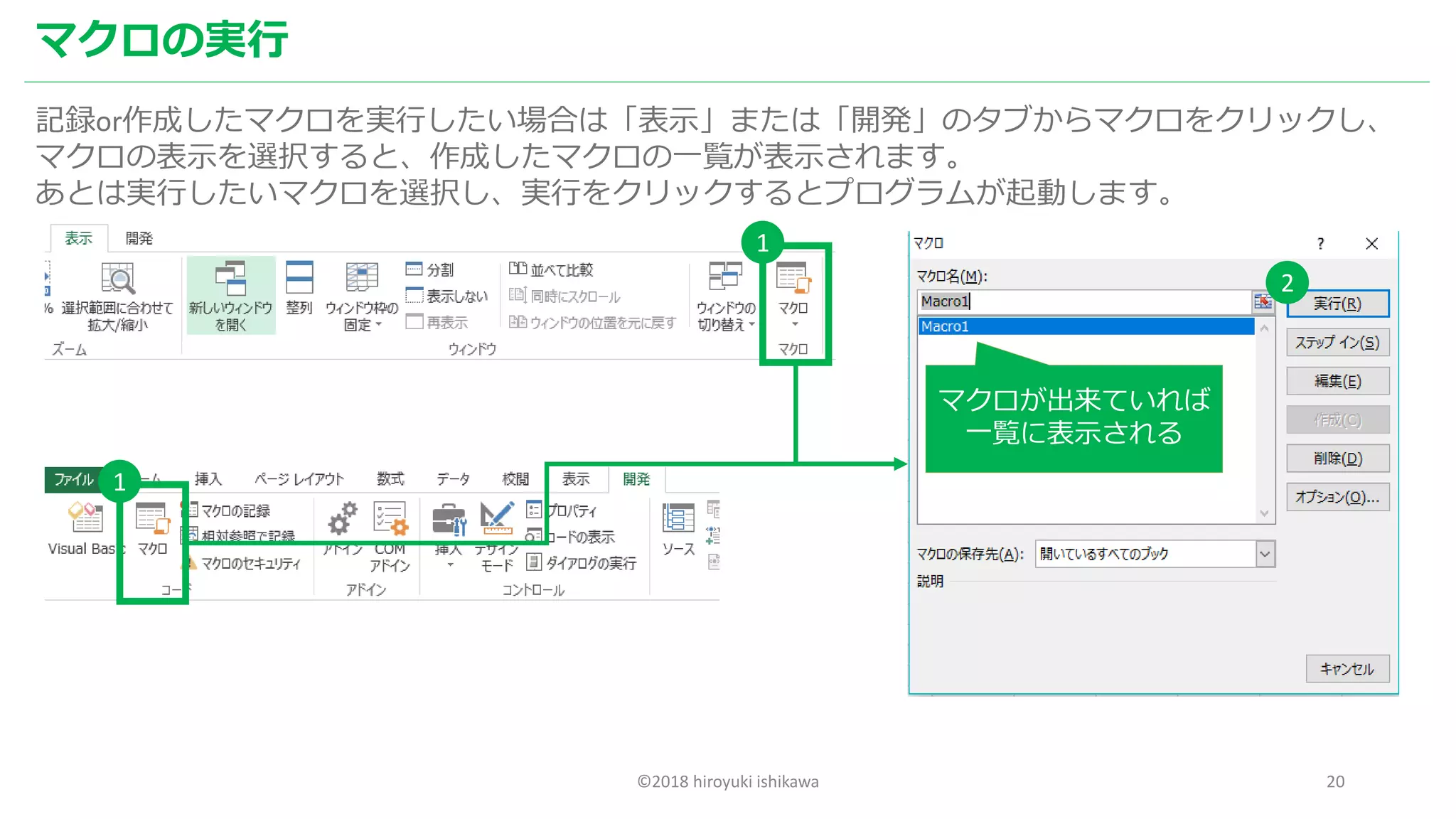
Task: Click the Split (分割) button
Action: [429, 269]
